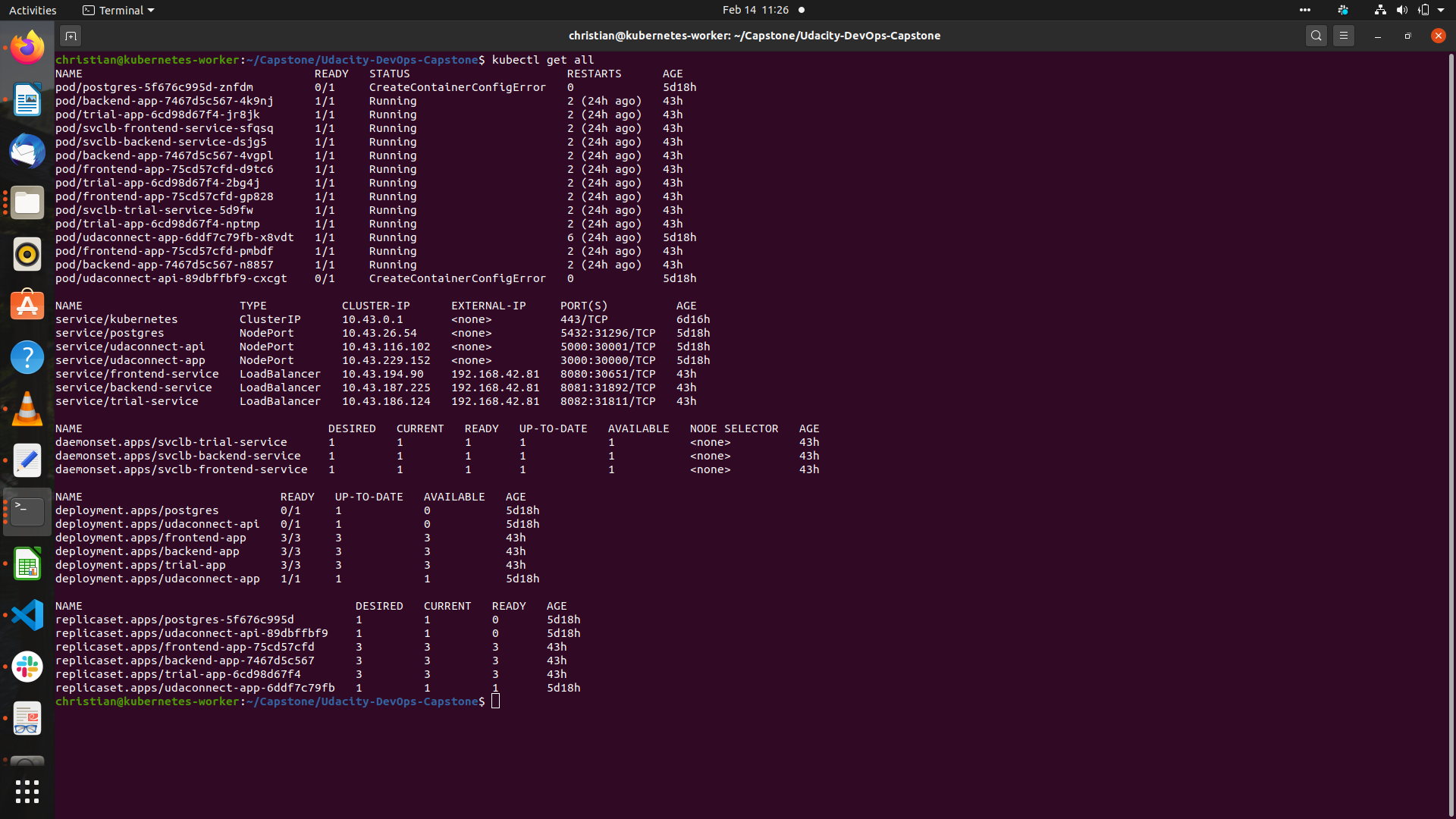Select replicaset.apps/udaconnect-app-6ddf7c79fb
The height and width of the screenshot is (819, 1456).
click(x=195, y=688)
